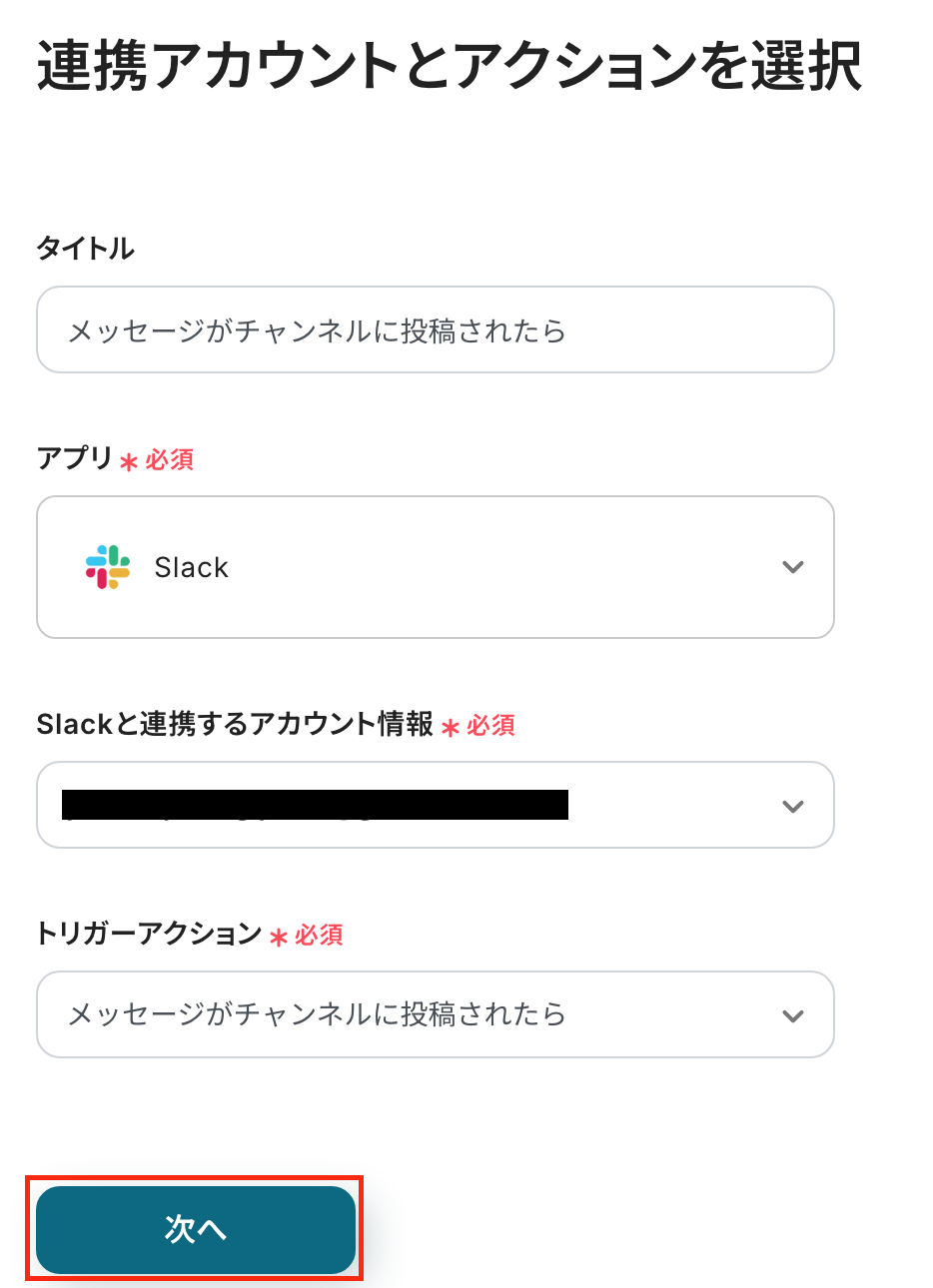Viewport: 933px width, 1288px height.
Task: Click the red asterisk beside アカウント情報
Action: pyautogui.click(x=451, y=728)
